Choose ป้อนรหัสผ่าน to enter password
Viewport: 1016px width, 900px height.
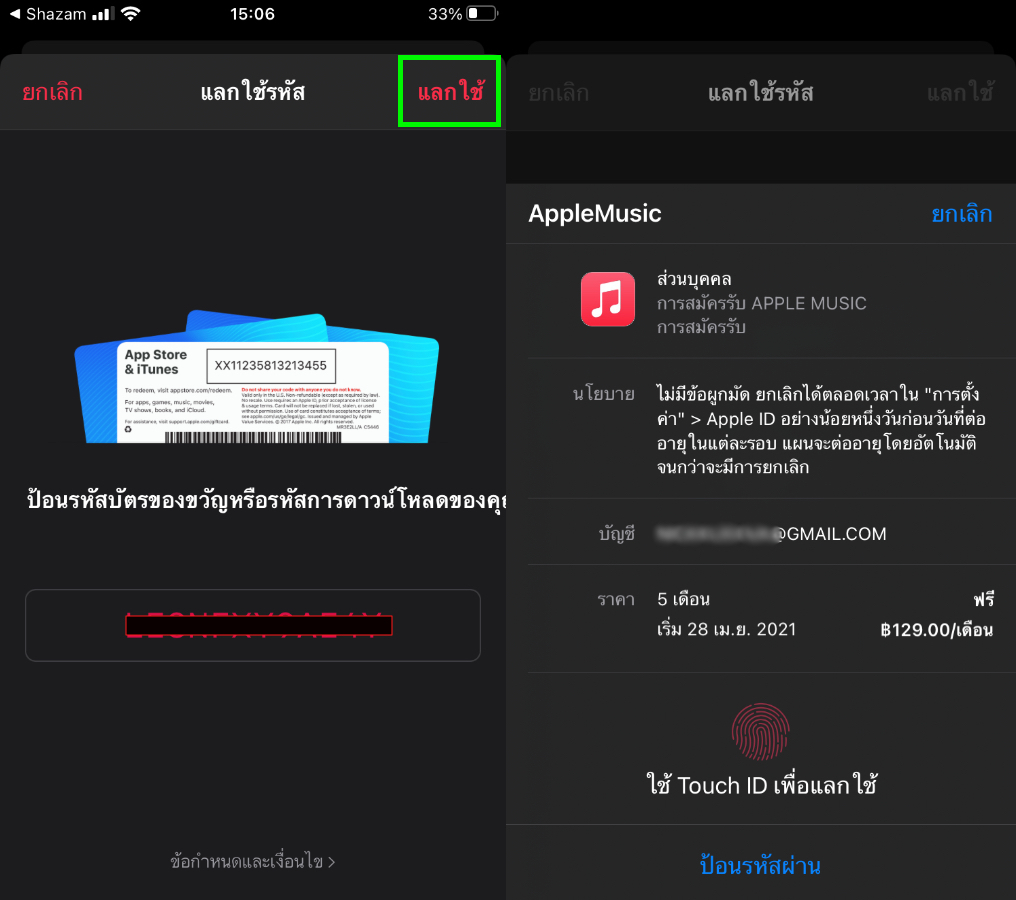pyautogui.click(x=760, y=865)
